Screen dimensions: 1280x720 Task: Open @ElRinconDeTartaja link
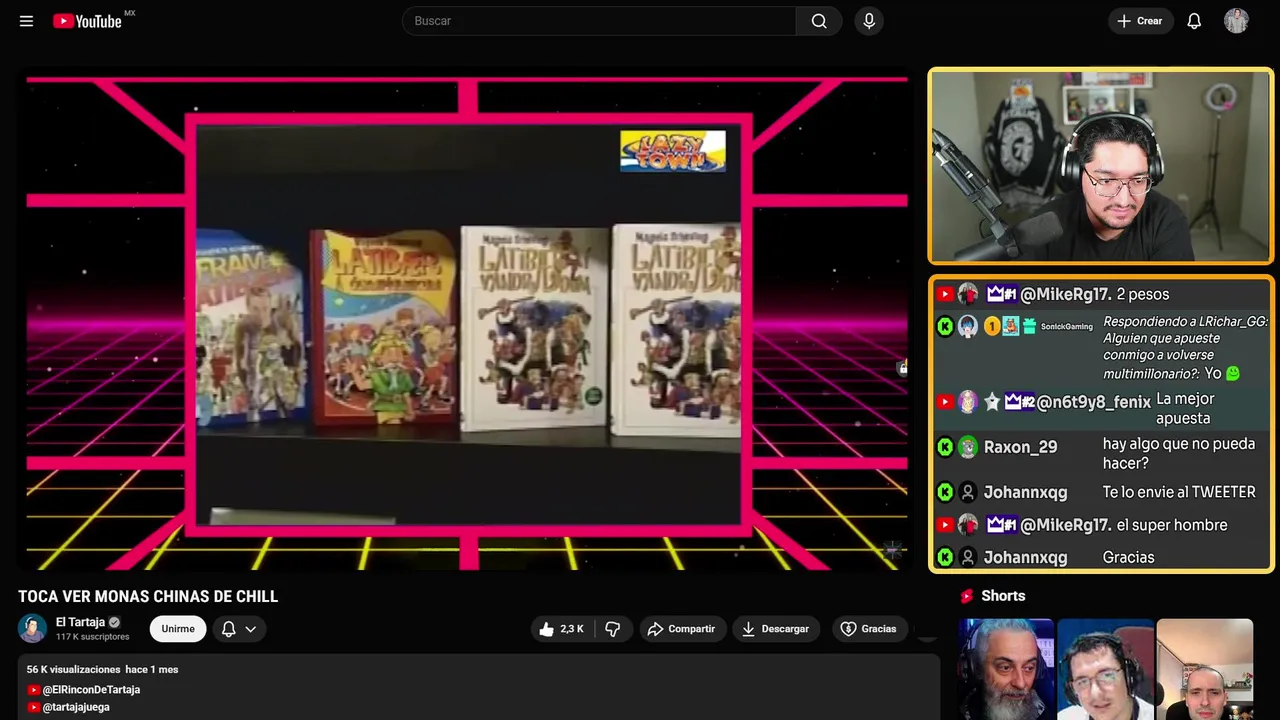click(x=91, y=690)
